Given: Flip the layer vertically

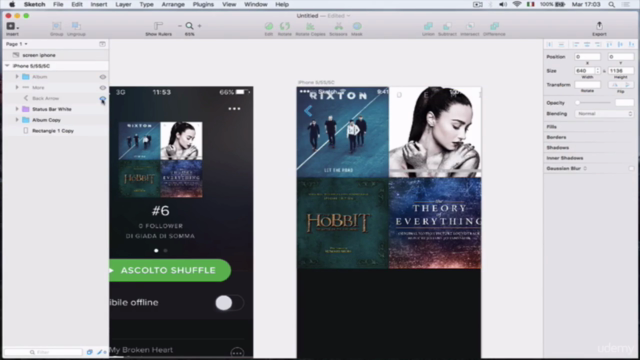Looking at the screenshot, I should coord(627,84).
